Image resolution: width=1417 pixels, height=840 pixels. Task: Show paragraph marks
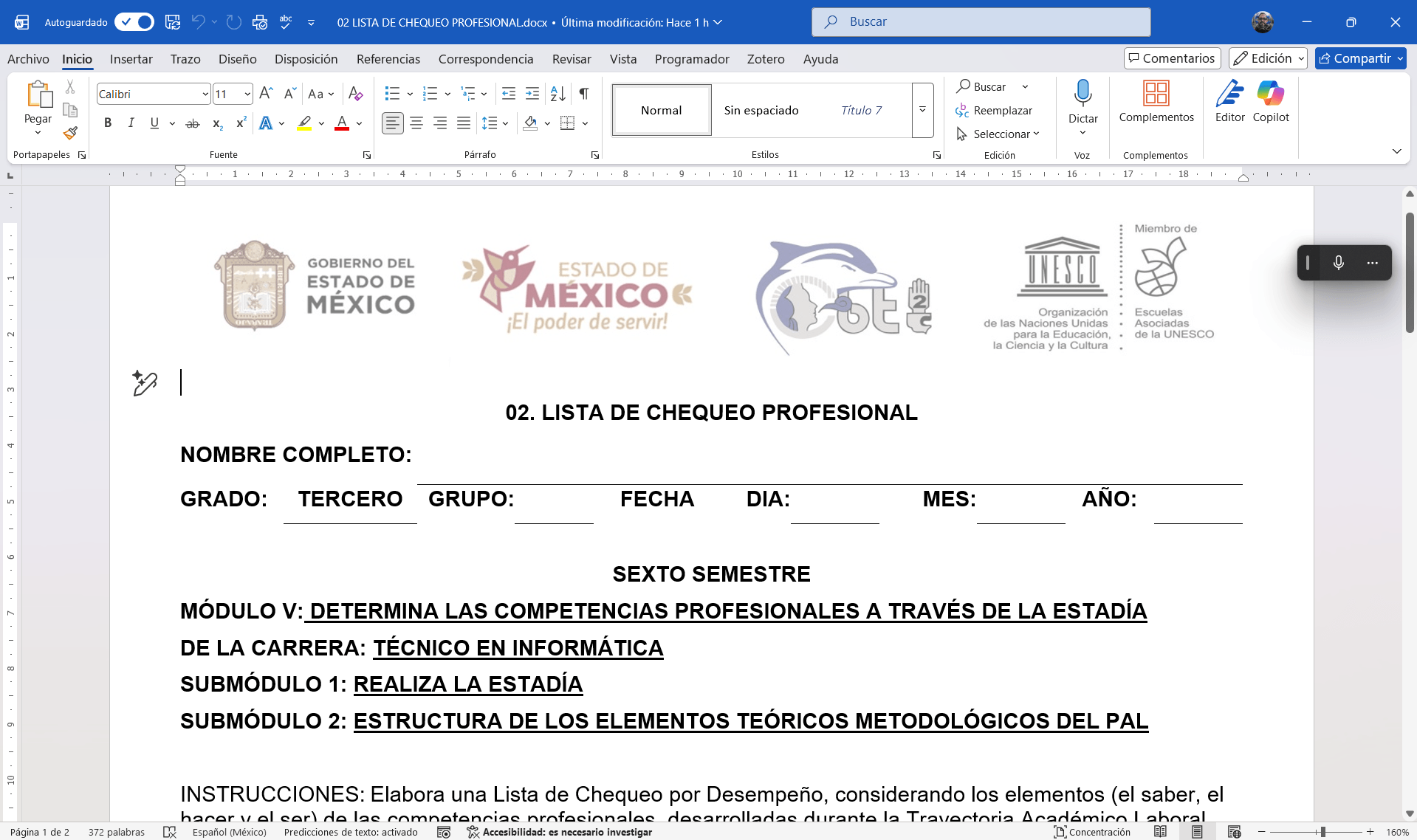pos(583,94)
